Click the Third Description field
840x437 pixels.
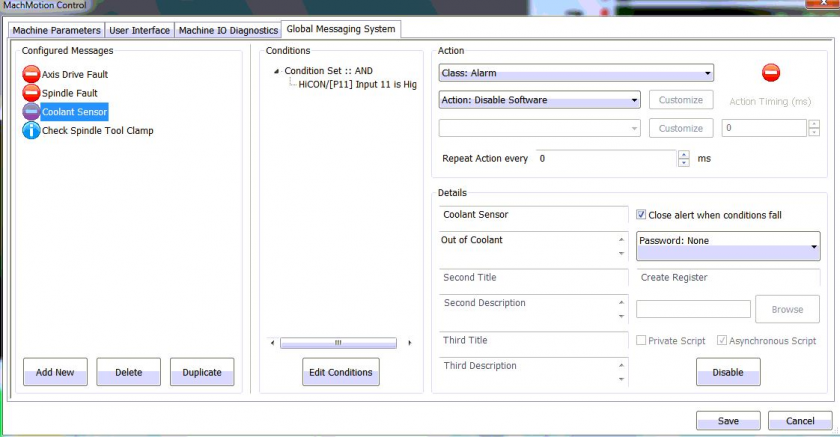point(534,372)
